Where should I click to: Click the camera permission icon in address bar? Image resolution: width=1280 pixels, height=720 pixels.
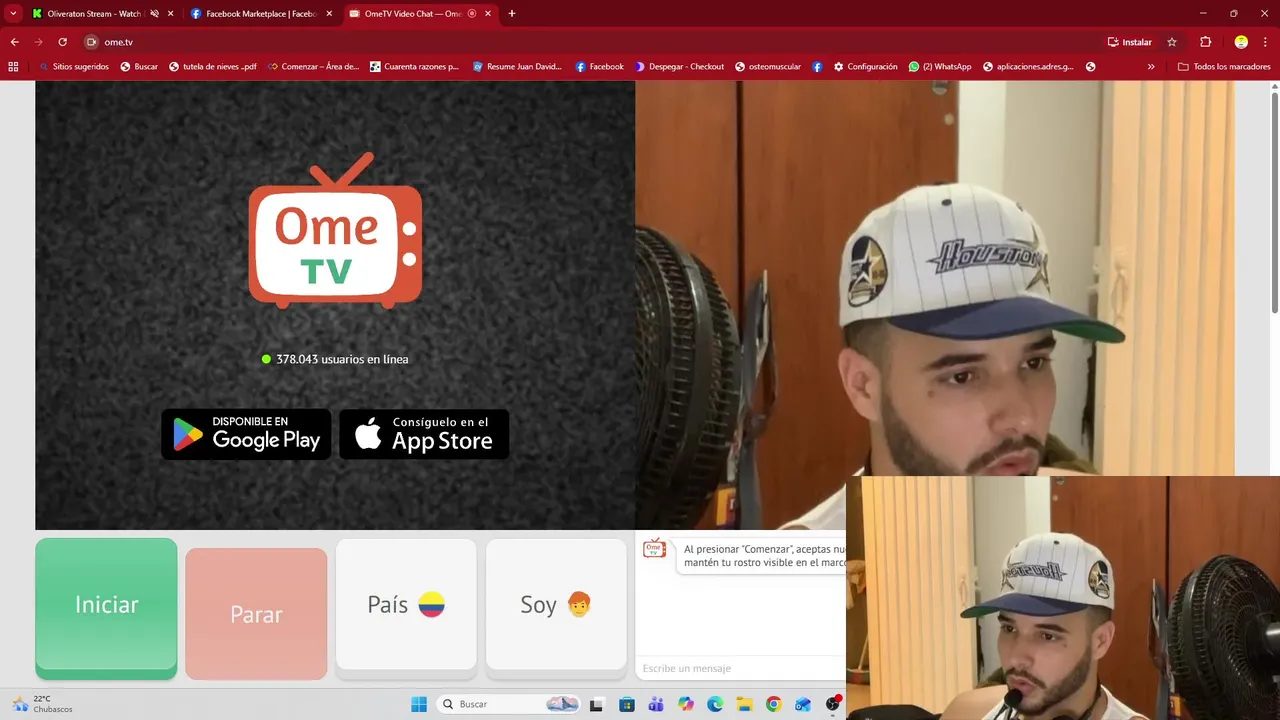point(91,42)
